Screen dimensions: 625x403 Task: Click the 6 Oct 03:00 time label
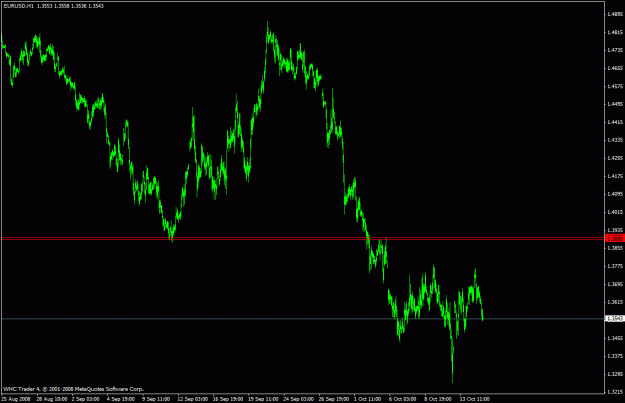tap(403, 399)
